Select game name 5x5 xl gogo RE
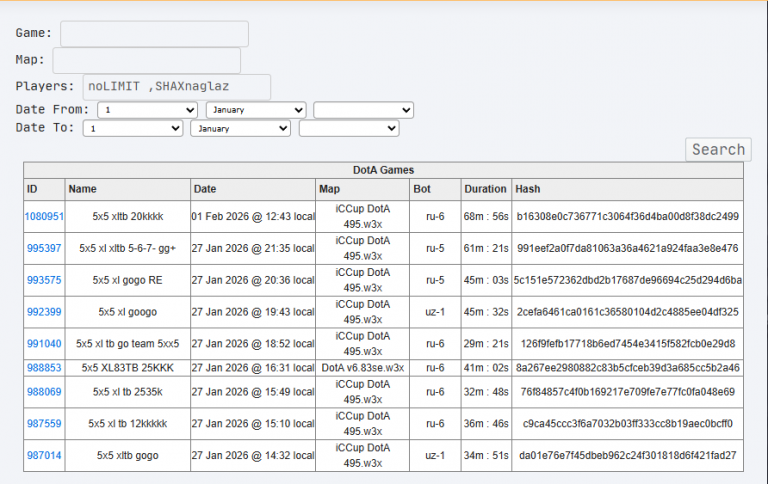This screenshot has width=768, height=484. pos(127,280)
